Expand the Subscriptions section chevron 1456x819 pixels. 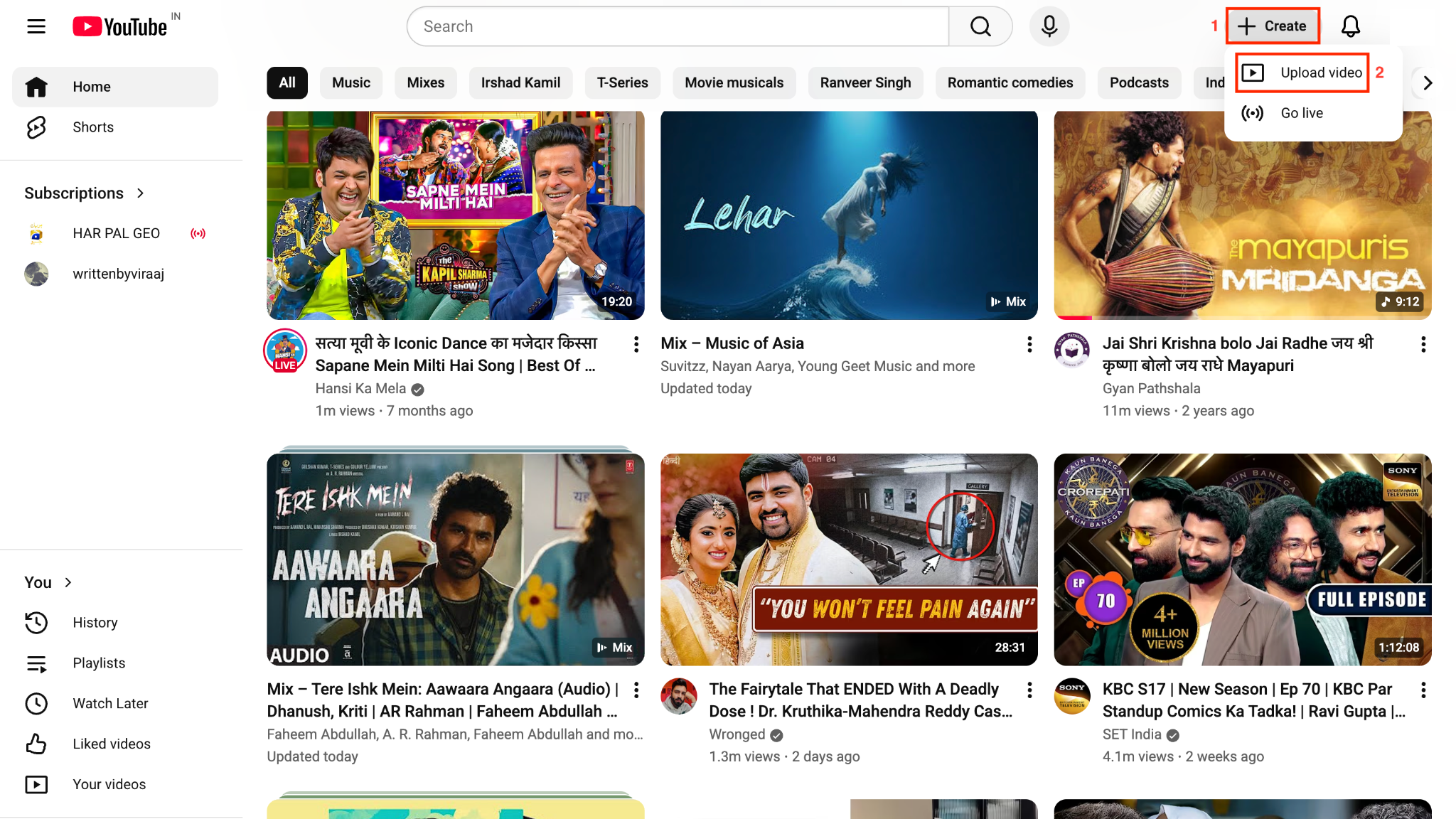(x=140, y=193)
